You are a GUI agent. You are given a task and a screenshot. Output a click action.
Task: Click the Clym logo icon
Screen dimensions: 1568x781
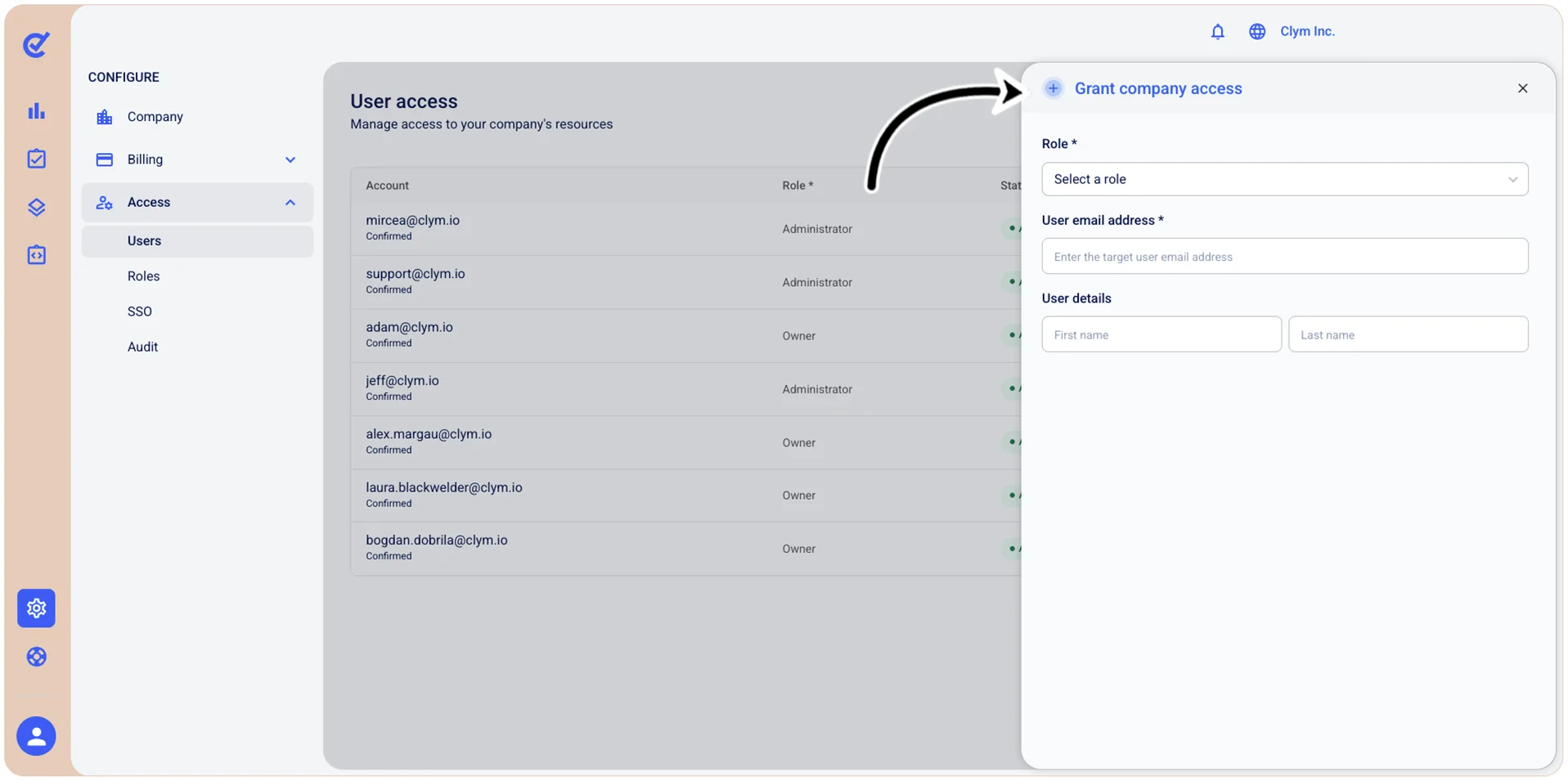36,44
